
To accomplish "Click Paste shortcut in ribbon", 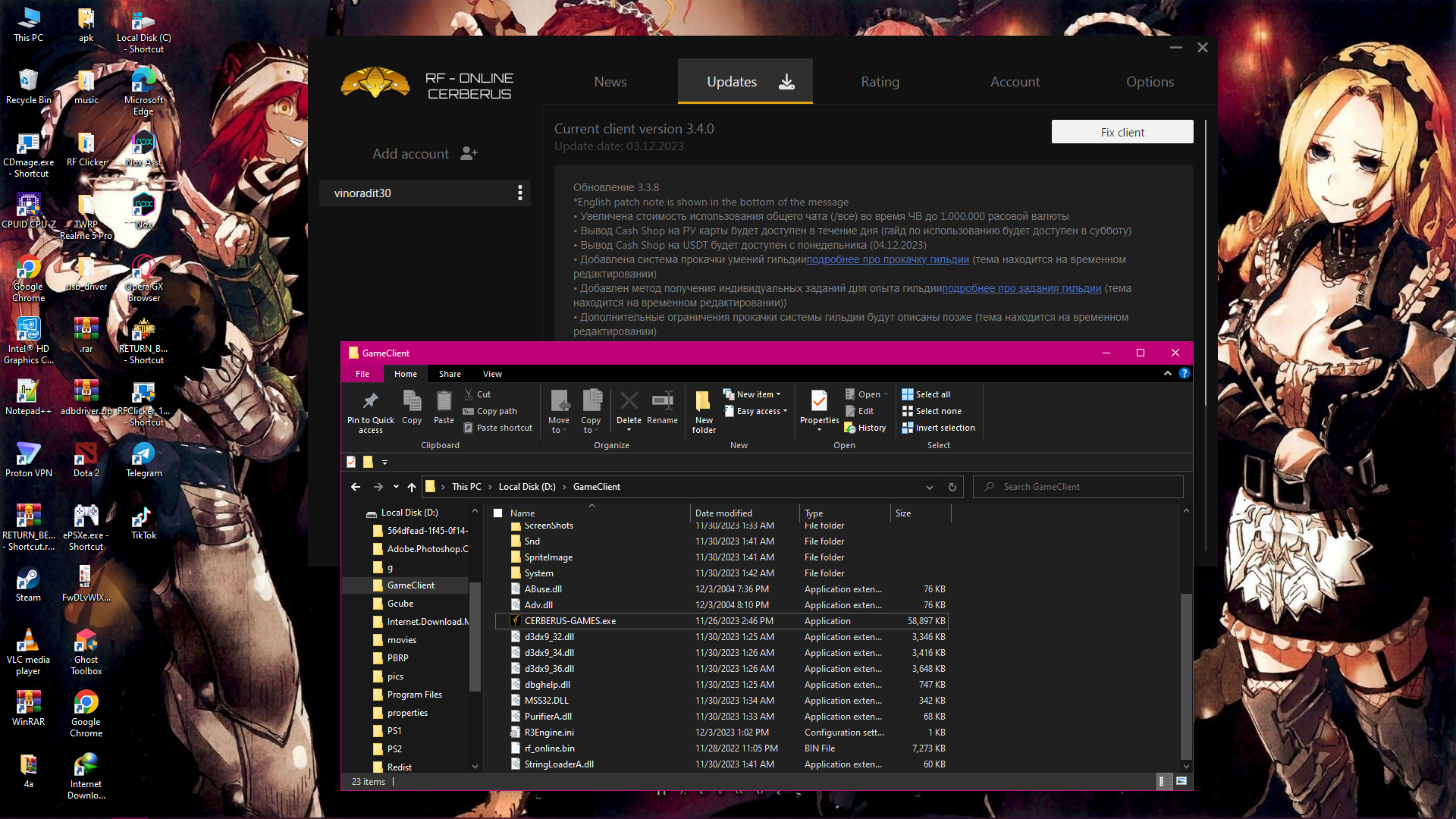I will (498, 428).
